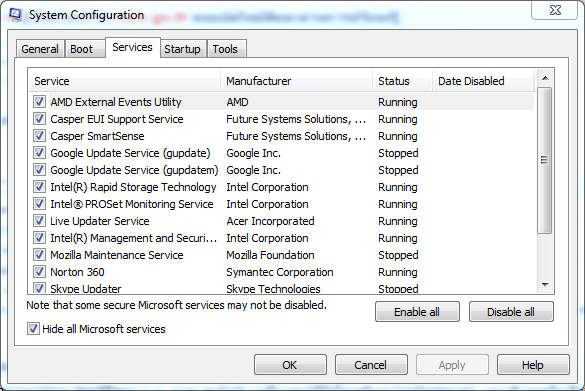Select Mozilla Maintenance Service name

click(117, 255)
